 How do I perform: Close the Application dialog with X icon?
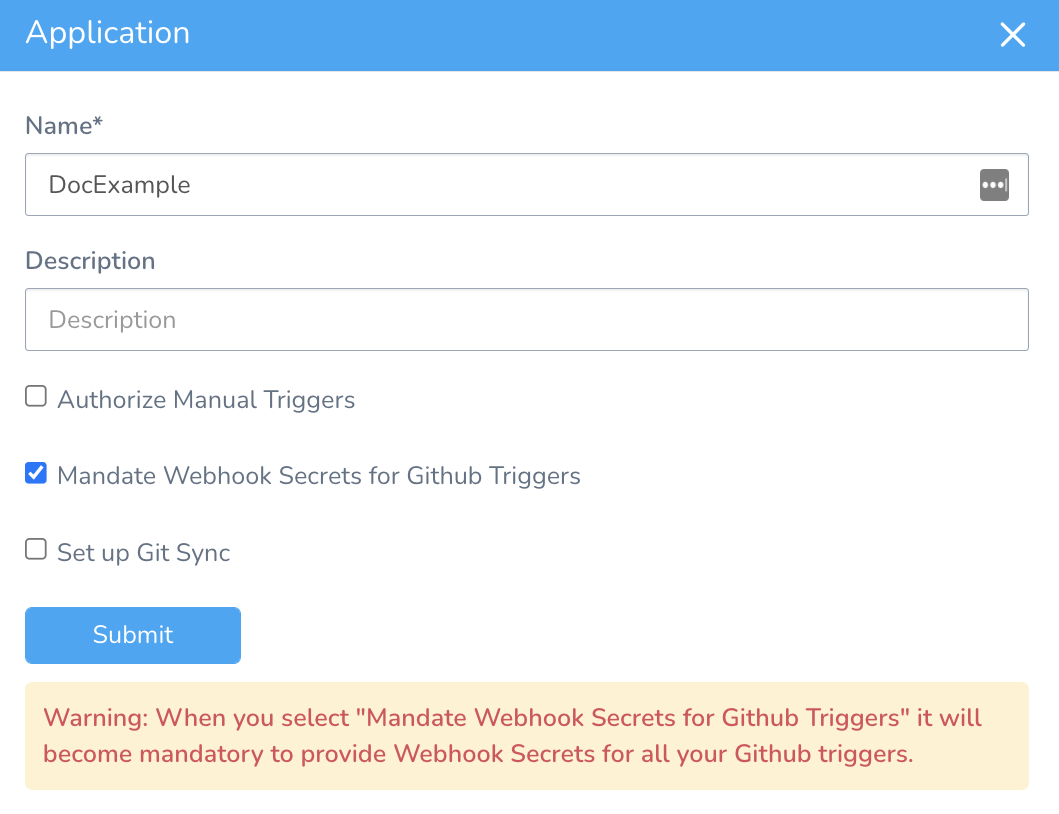coord(1012,34)
